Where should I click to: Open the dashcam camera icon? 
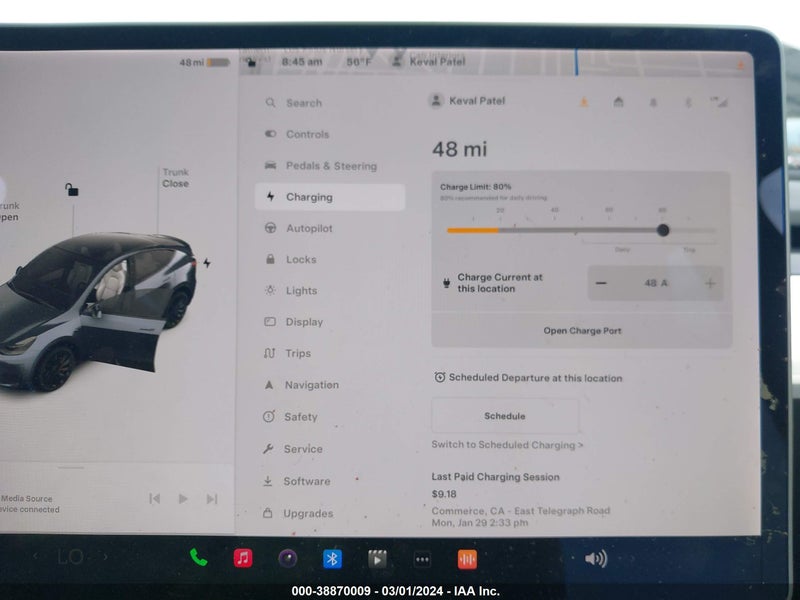point(287,559)
